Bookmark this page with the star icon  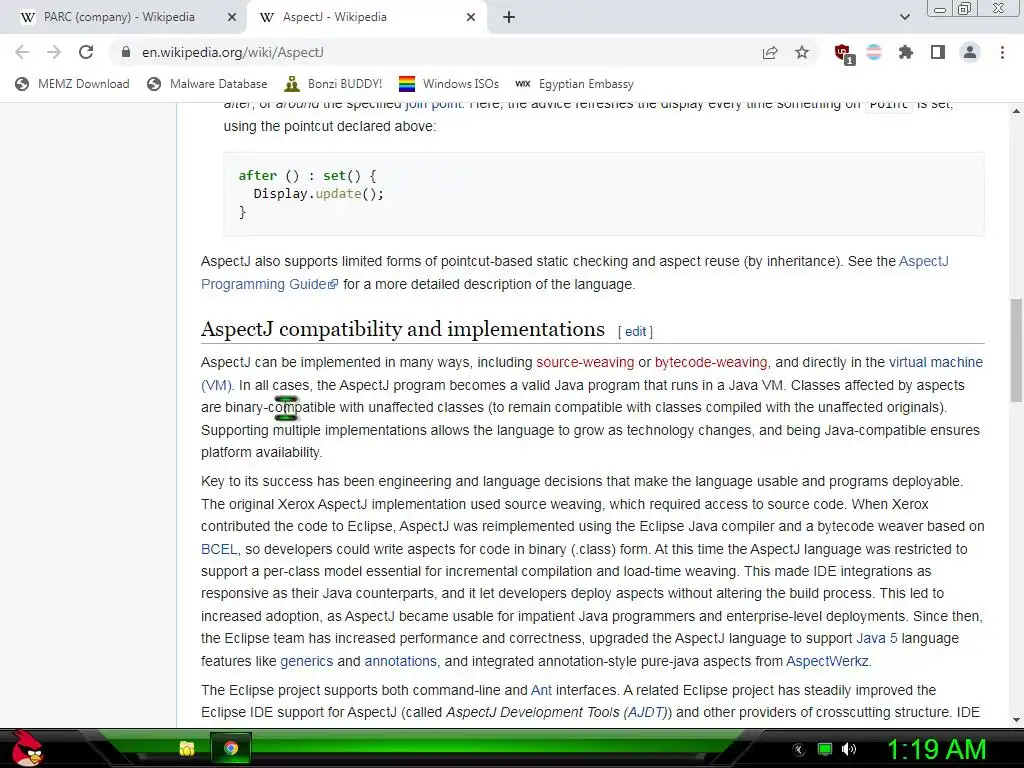802,52
